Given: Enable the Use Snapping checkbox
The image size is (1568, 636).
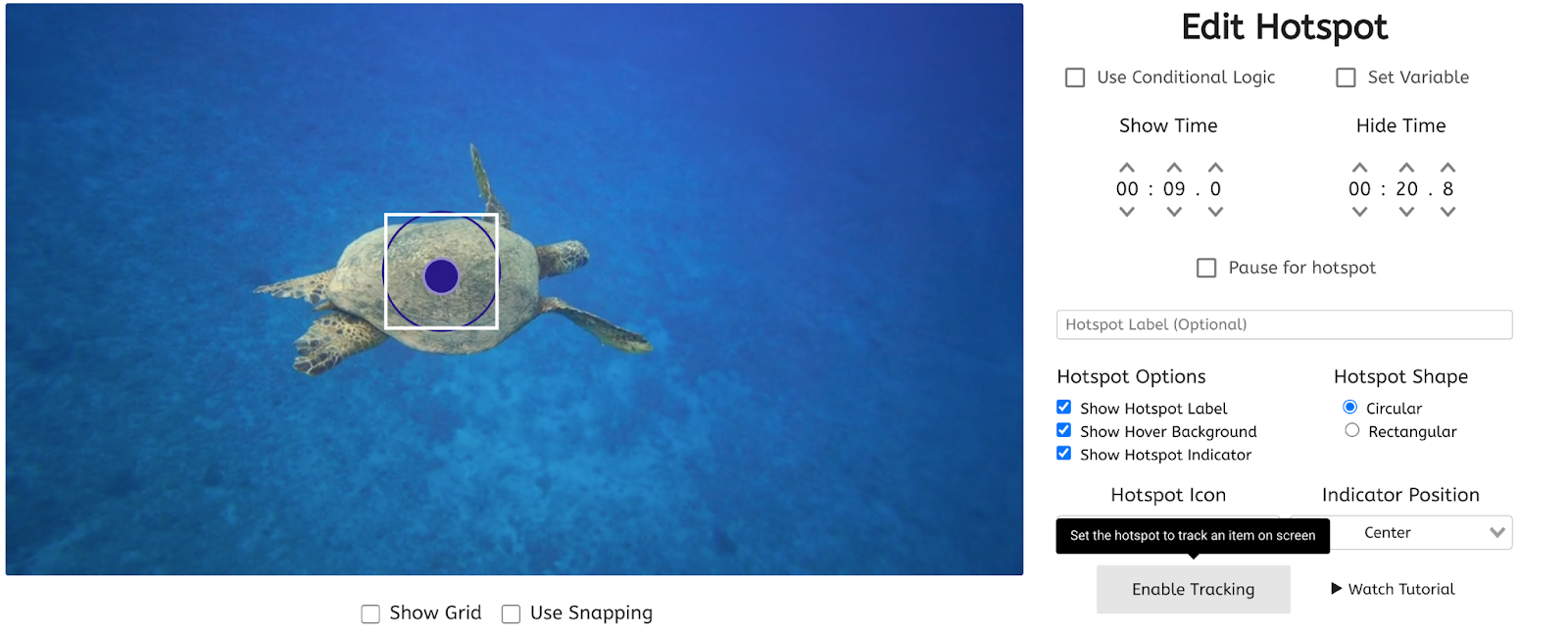Looking at the screenshot, I should [x=511, y=614].
